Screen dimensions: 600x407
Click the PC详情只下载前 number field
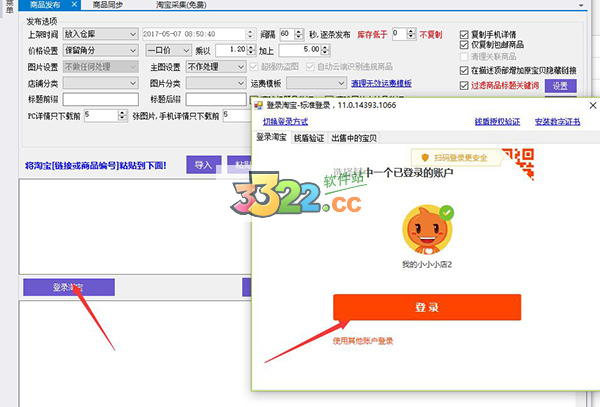[101, 116]
